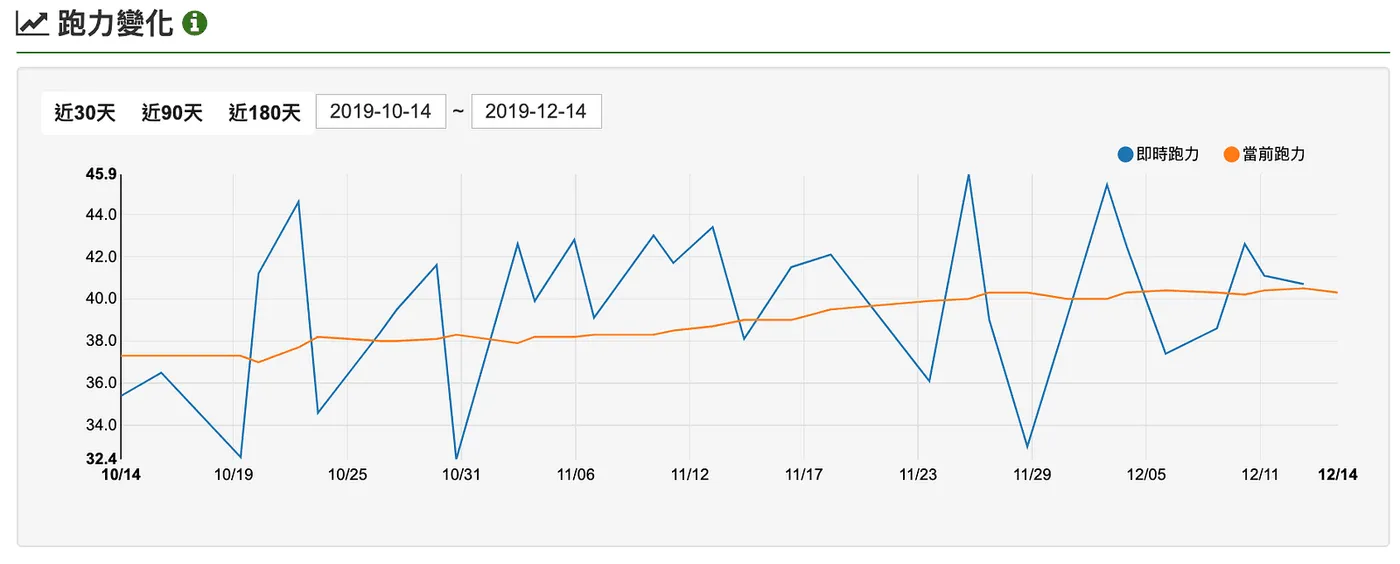Click the 44.0 y-axis label

coord(102,215)
